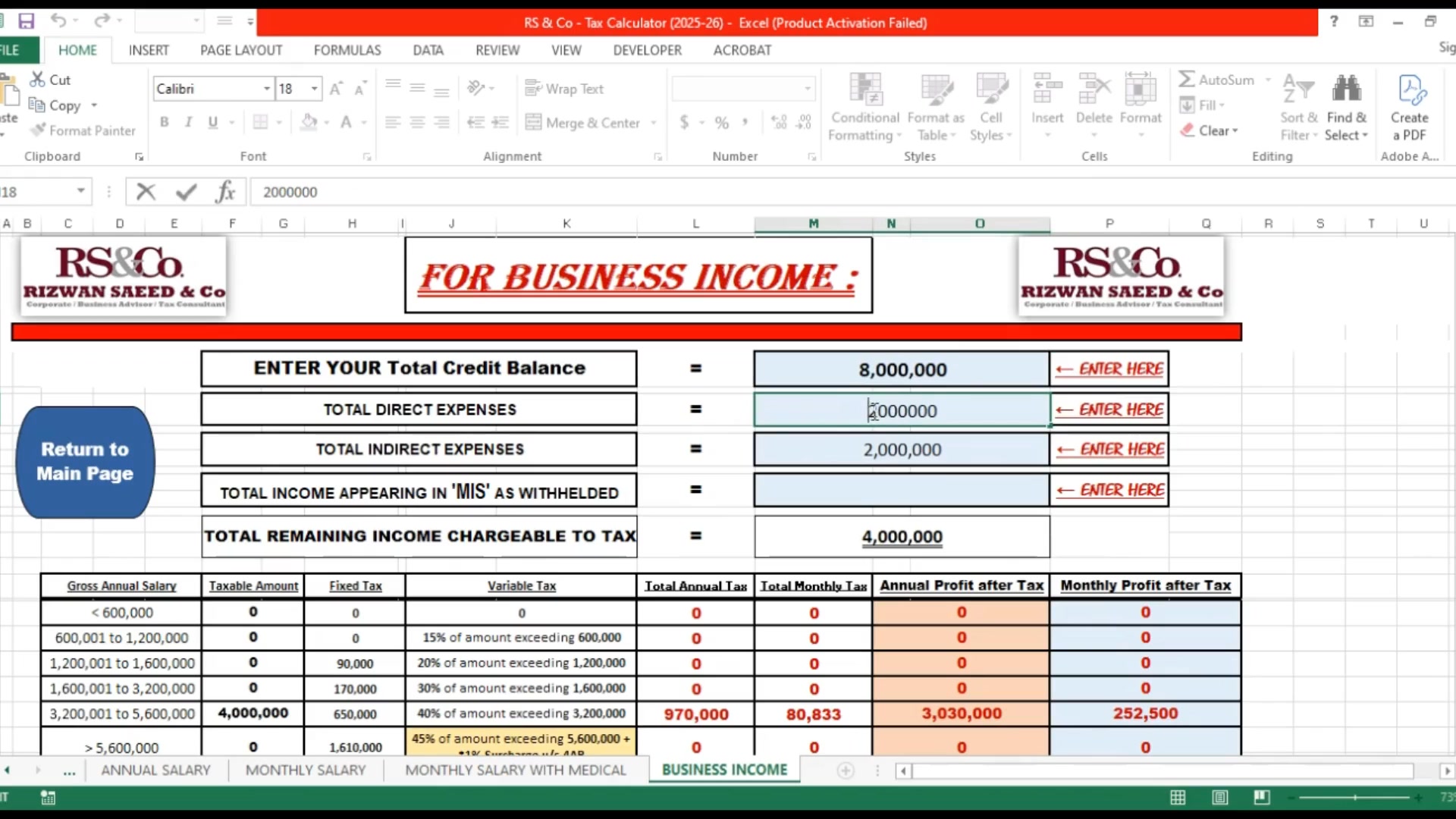Click the Increase Font Size icon
Image resolution: width=1456 pixels, height=819 pixels.
click(336, 89)
